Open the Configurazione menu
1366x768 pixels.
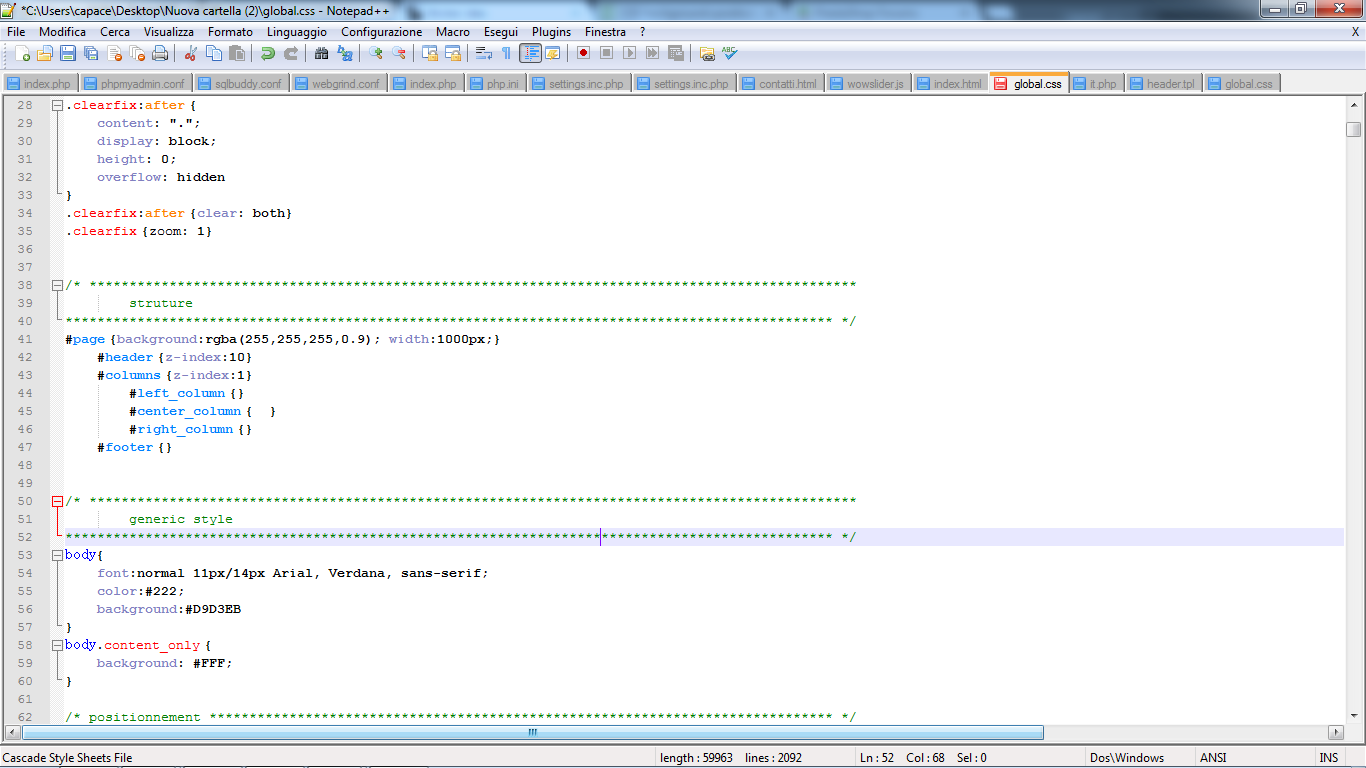point(382,32)
